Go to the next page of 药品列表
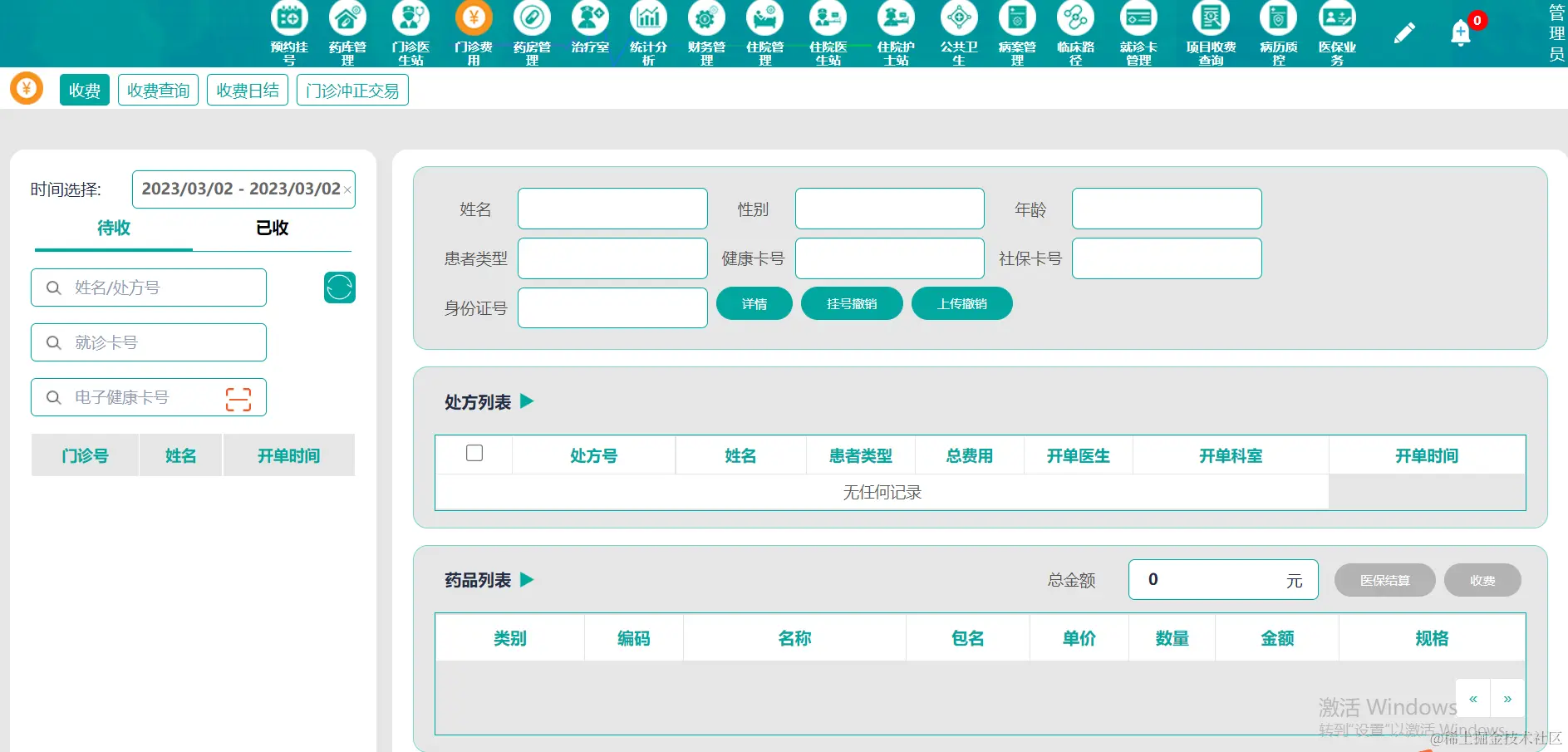 (x=1507, y=699)
